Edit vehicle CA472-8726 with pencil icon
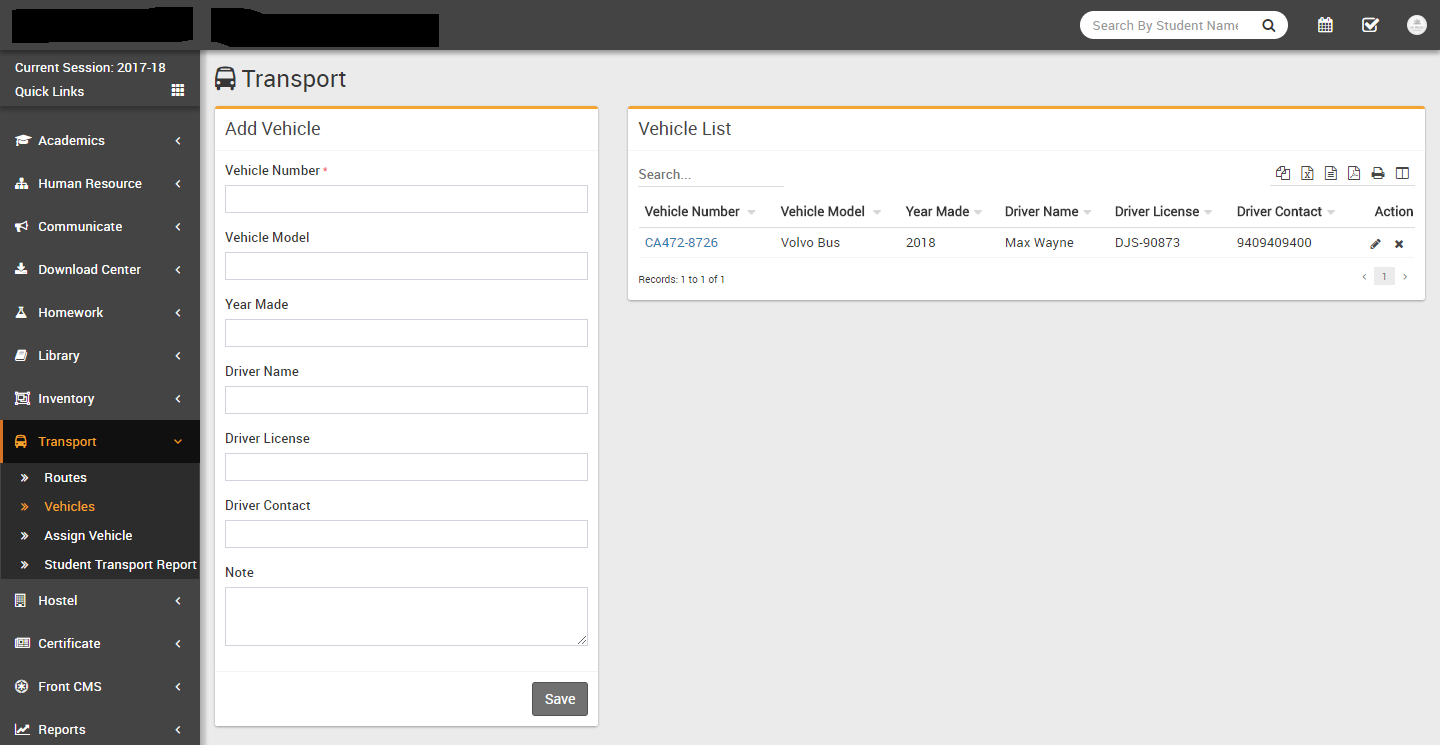The image size is (1440, 745). [x=1375, y=244]
